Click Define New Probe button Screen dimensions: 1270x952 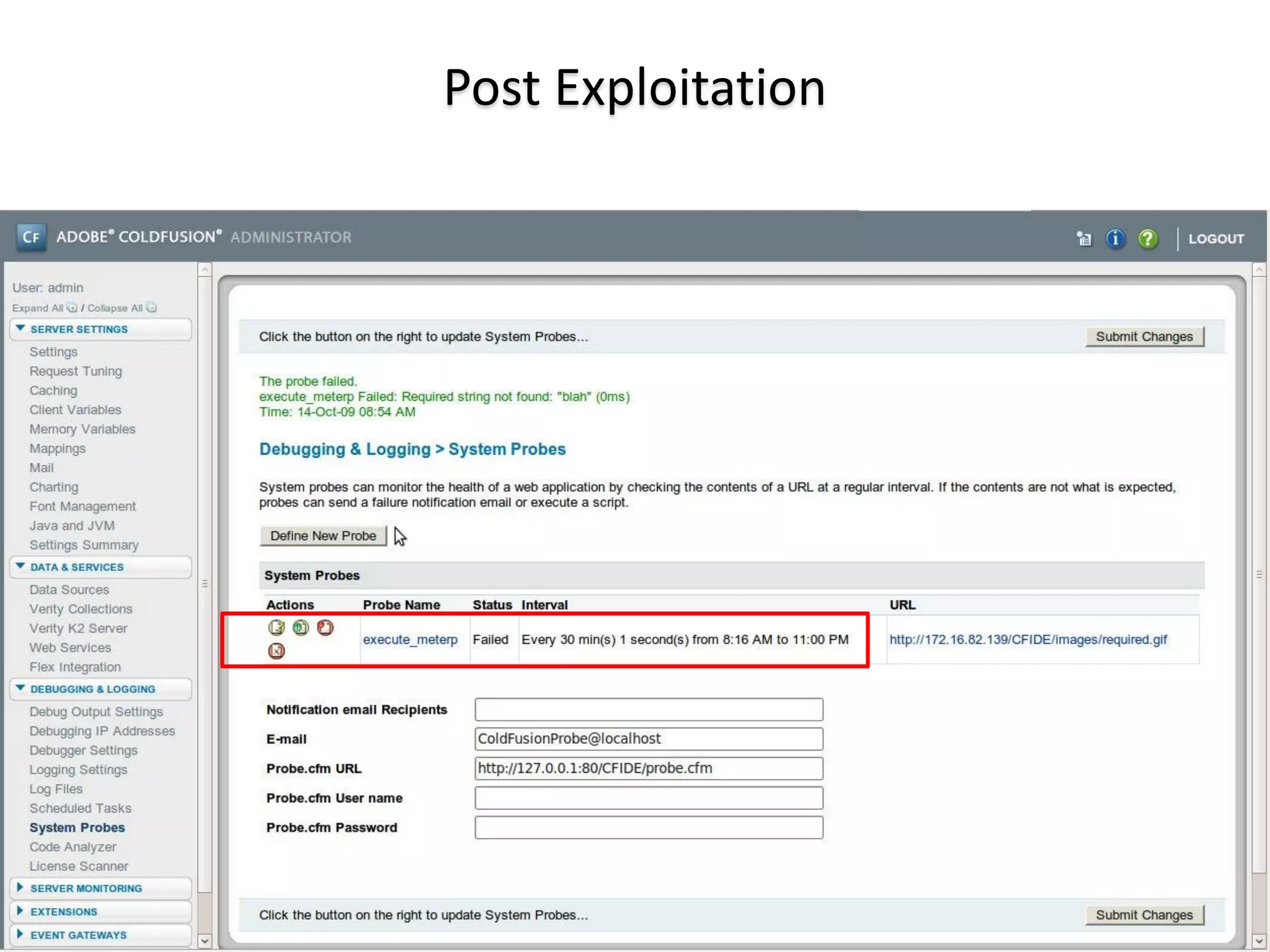(x=323, y=535)
